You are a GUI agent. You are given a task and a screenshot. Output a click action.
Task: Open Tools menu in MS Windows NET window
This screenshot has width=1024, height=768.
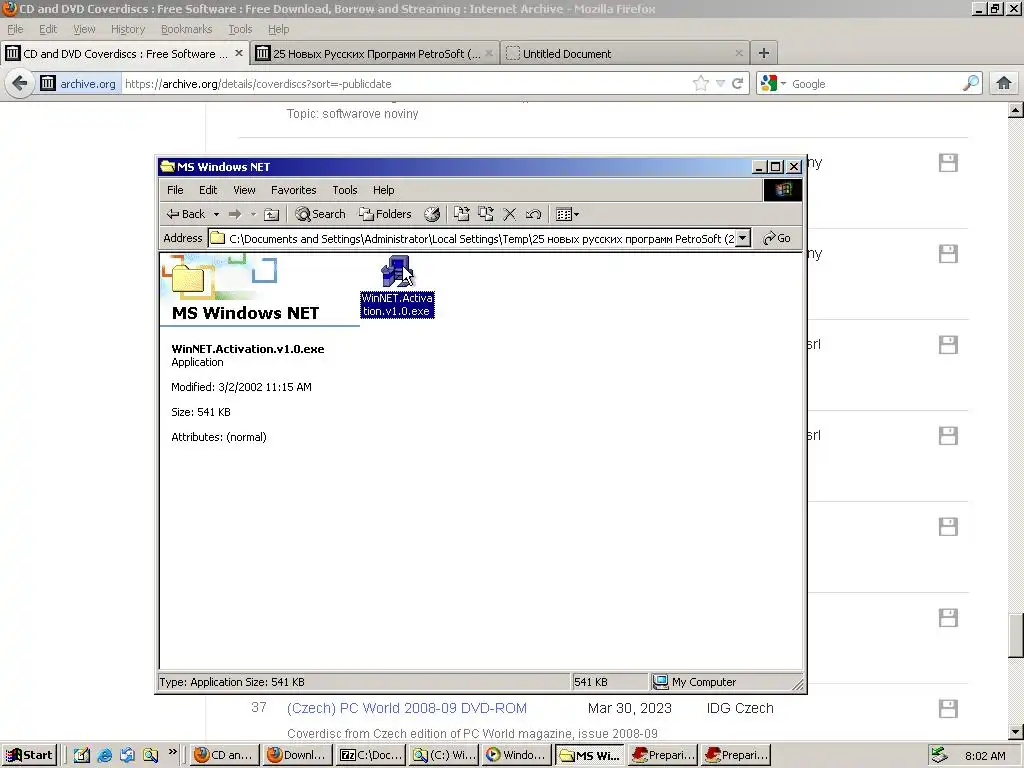click(x=344, y=190)
